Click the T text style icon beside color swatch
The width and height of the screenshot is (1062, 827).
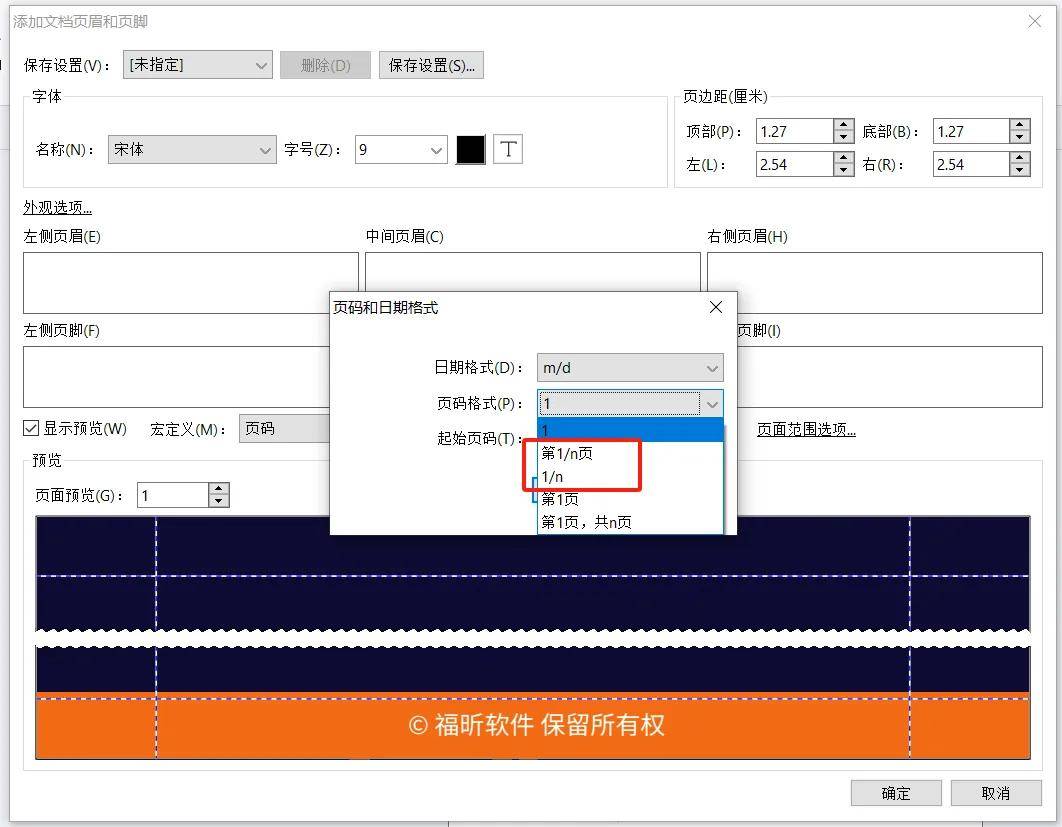click(508, 148)
